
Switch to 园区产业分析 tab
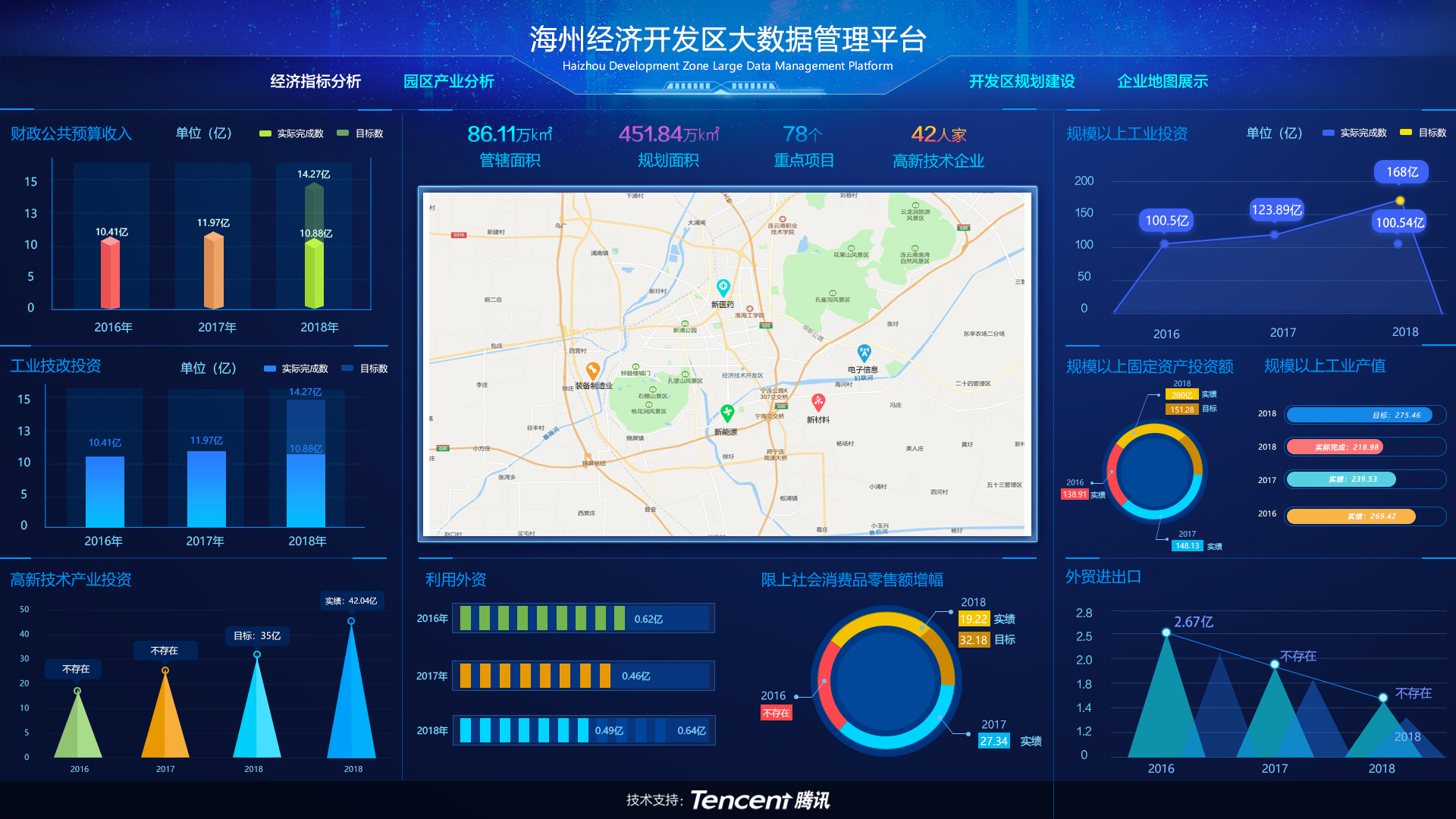tap(448, 81)
